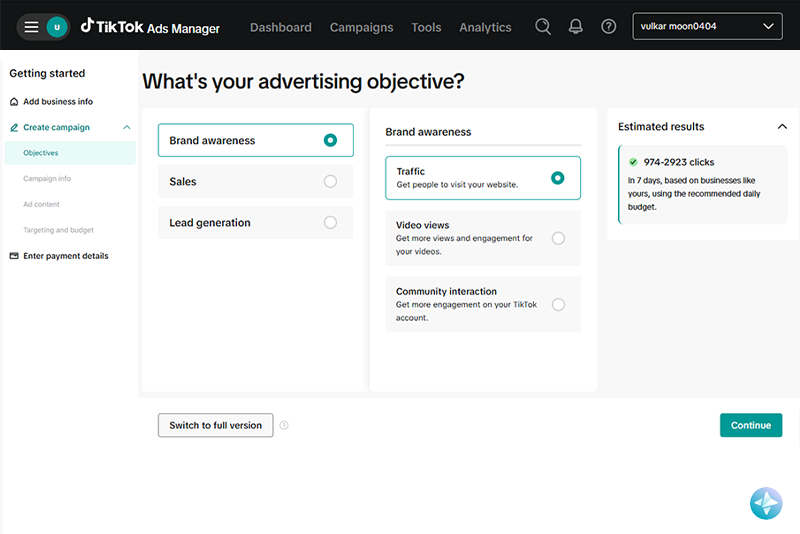Viewport: 800px width, 534px height.
Task: Select the Brand awareness radio button
Action: point(330,140)
